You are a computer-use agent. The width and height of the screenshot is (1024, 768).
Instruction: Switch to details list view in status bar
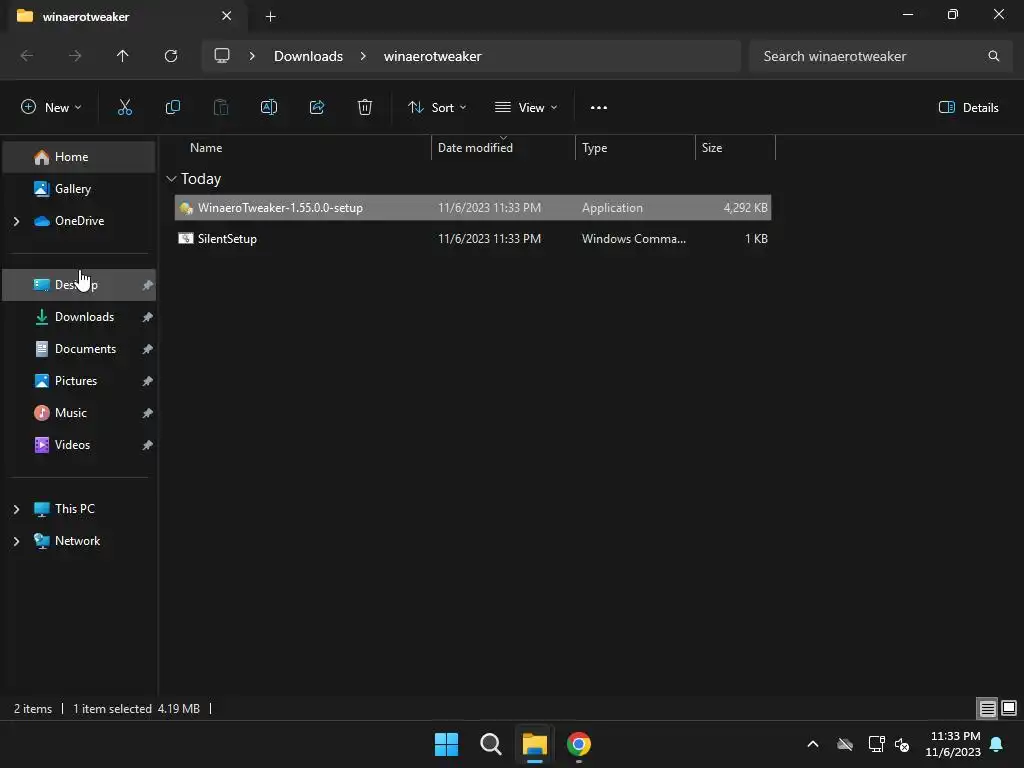tap(987, 708)
